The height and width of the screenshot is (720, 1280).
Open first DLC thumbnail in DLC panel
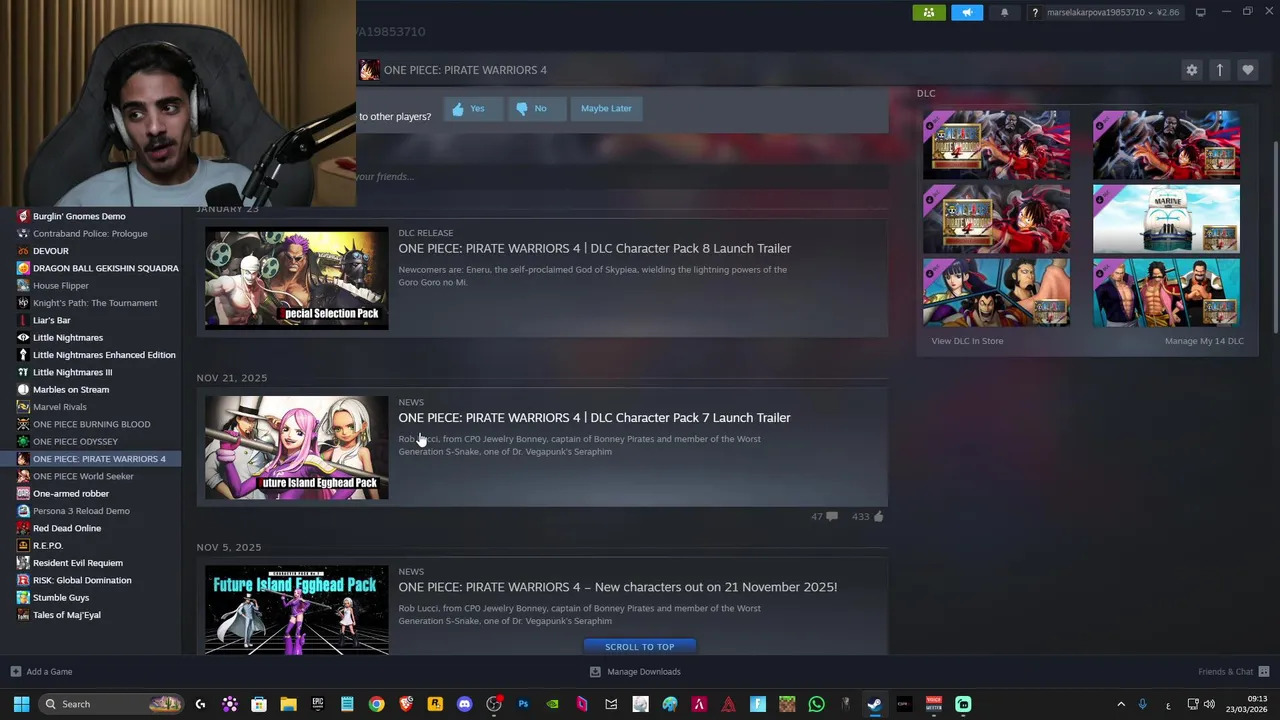pos(996,145)
